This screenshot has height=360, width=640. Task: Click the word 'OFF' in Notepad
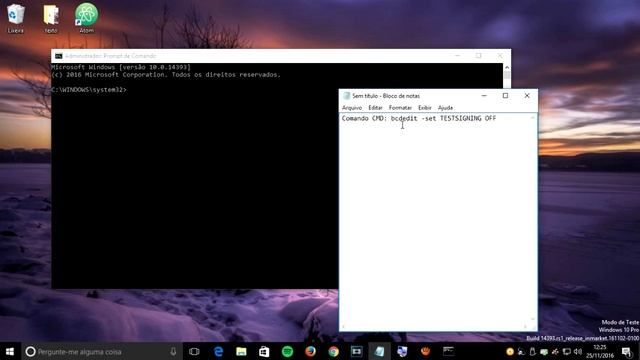[490, 118]
